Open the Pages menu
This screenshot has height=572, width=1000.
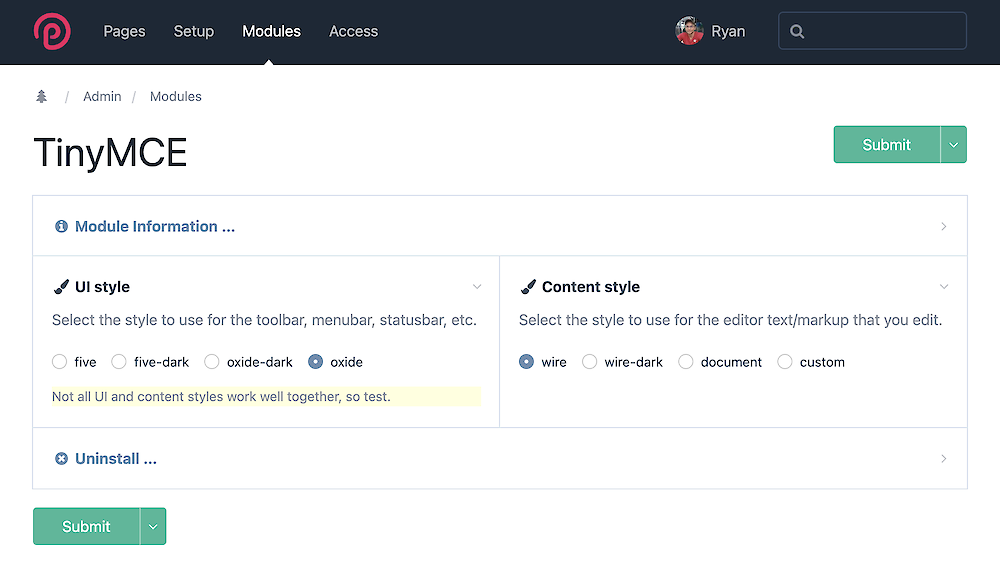(x=124, y=31)
